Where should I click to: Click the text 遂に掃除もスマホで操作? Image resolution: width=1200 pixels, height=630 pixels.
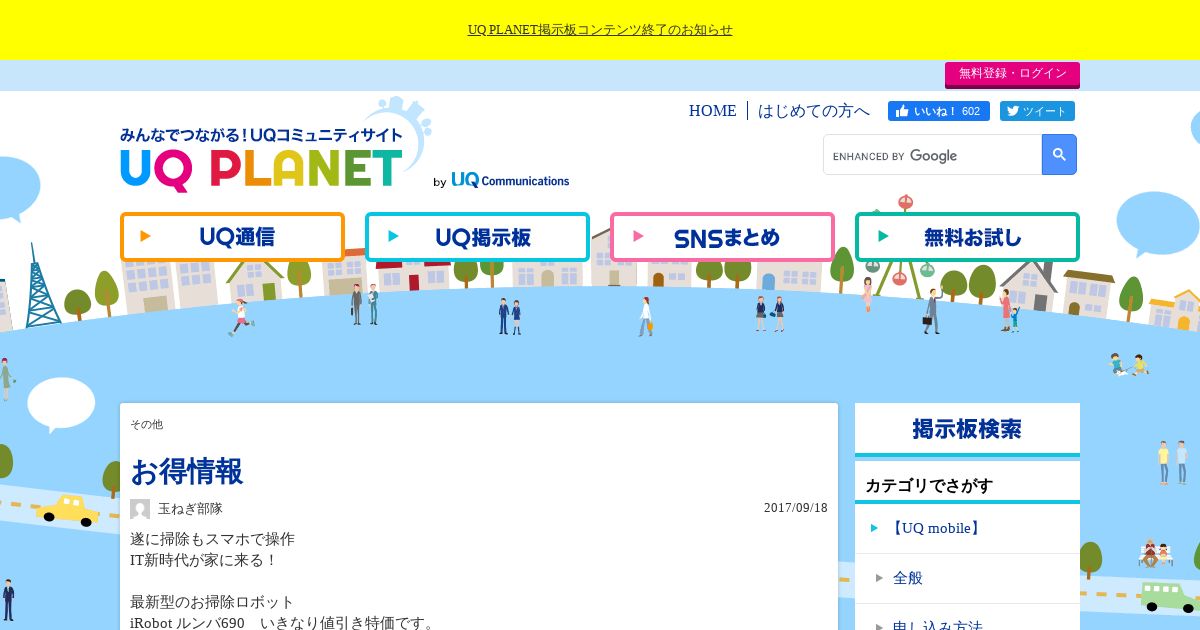pos(212,539)
